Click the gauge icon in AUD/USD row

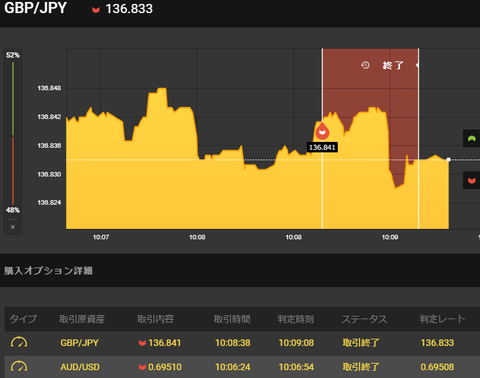click(19, 367)
